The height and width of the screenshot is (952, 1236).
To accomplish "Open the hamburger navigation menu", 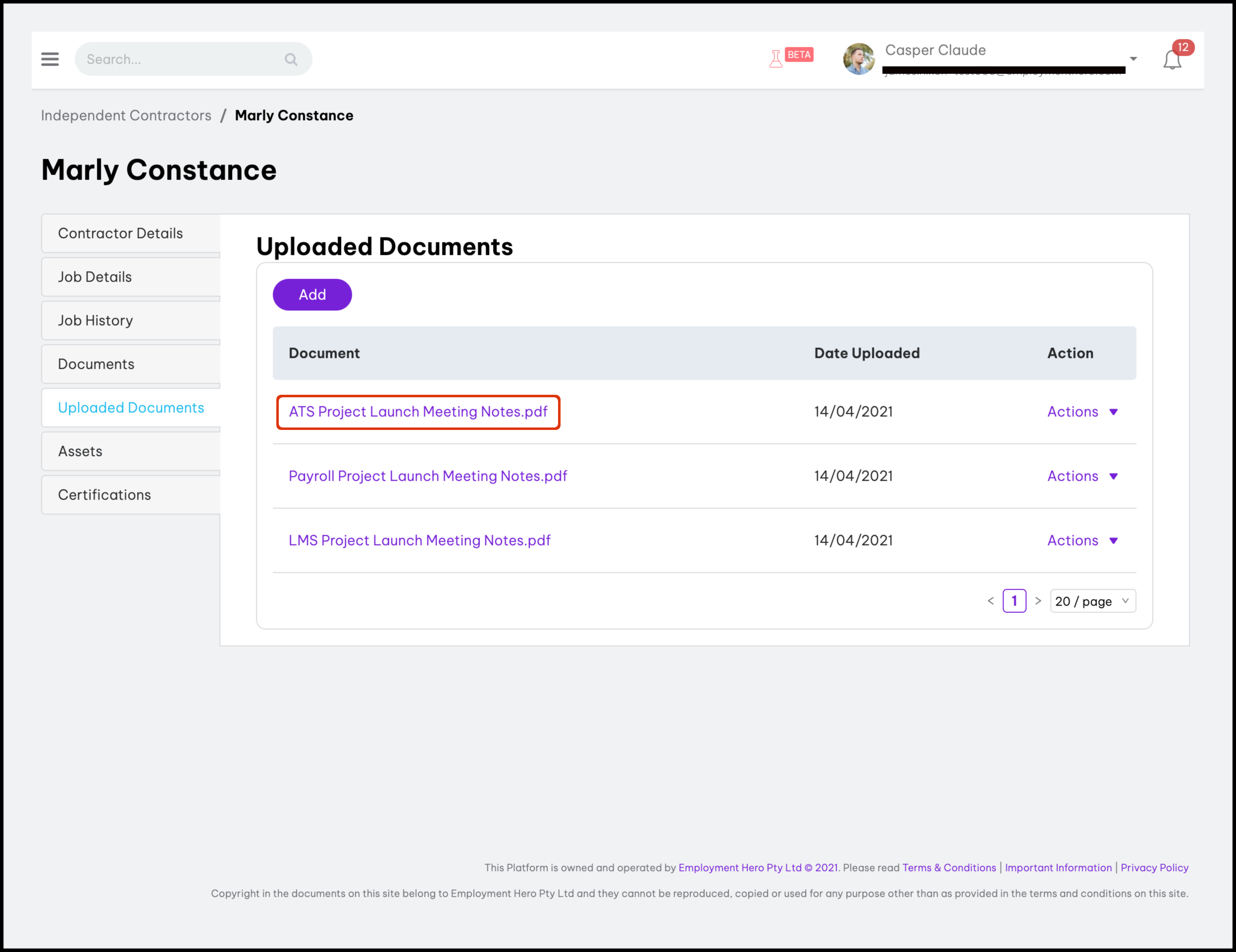I will point(50,59).
